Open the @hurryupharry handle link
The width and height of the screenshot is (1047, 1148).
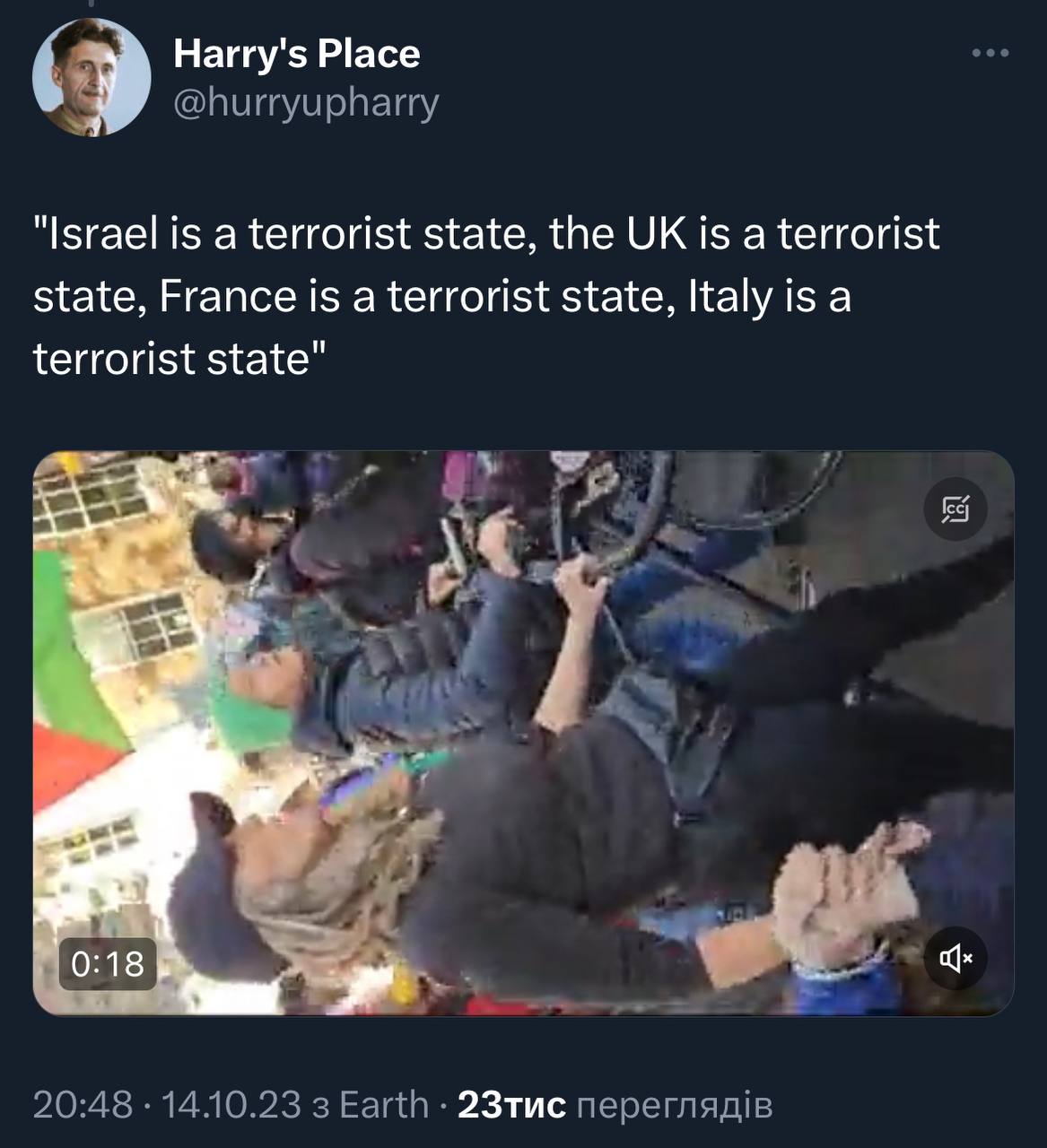[x=305, y=102]
